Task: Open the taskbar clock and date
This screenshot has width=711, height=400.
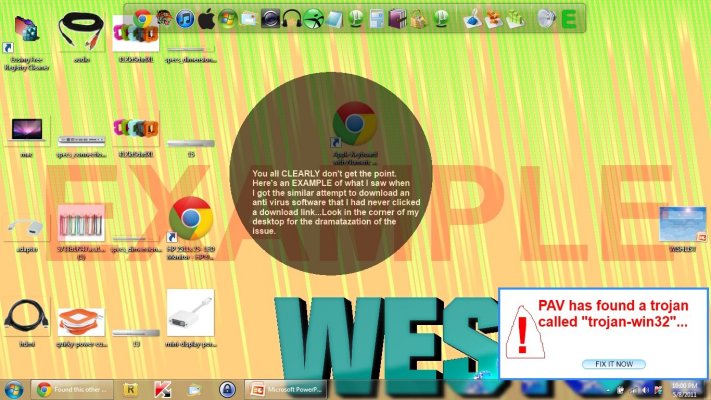Action: coord(684,390)
